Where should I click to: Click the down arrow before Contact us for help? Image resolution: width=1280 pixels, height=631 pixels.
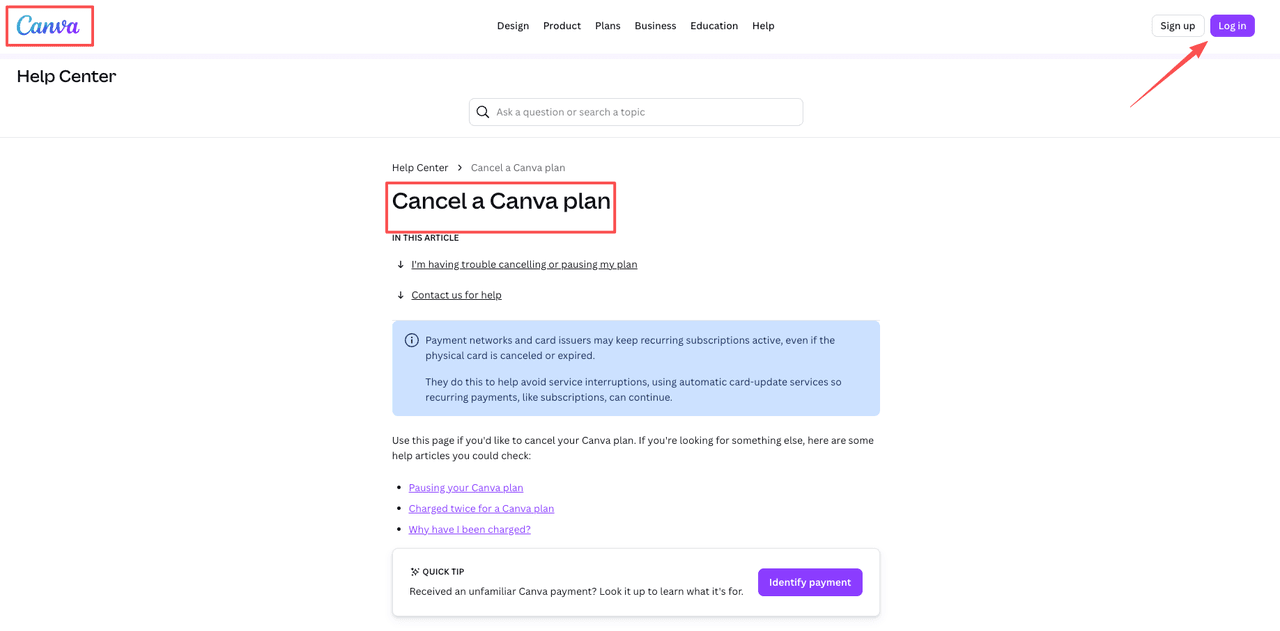point(399,294)
